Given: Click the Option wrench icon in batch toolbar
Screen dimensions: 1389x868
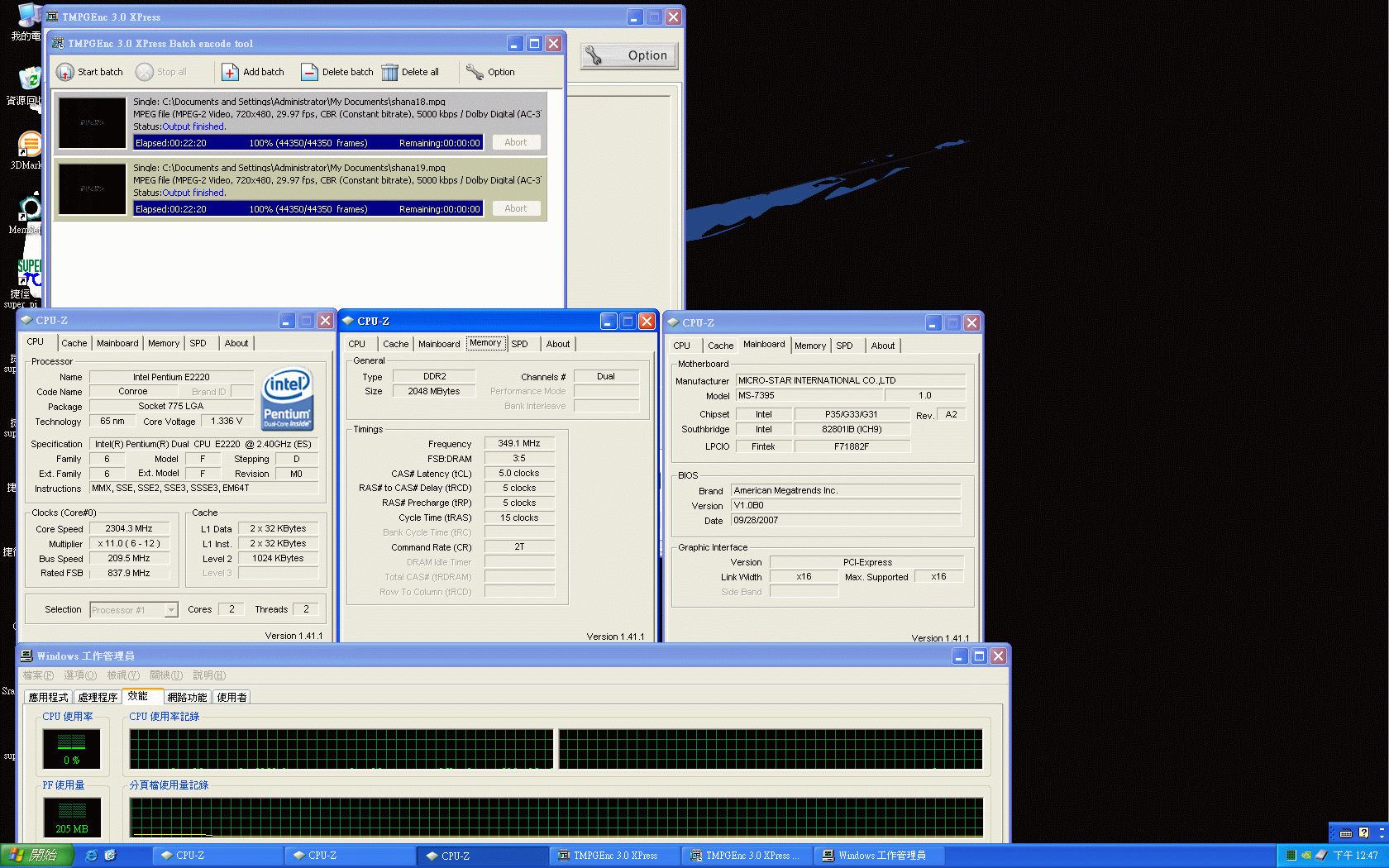Looking at the screenshot, I should click(475, 72).
